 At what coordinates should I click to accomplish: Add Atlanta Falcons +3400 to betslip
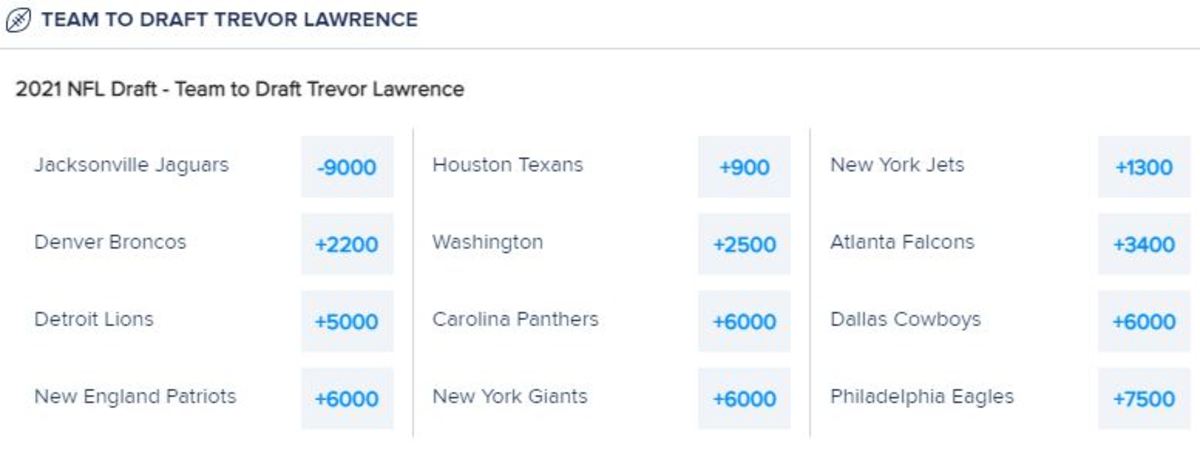(1144, 244)
